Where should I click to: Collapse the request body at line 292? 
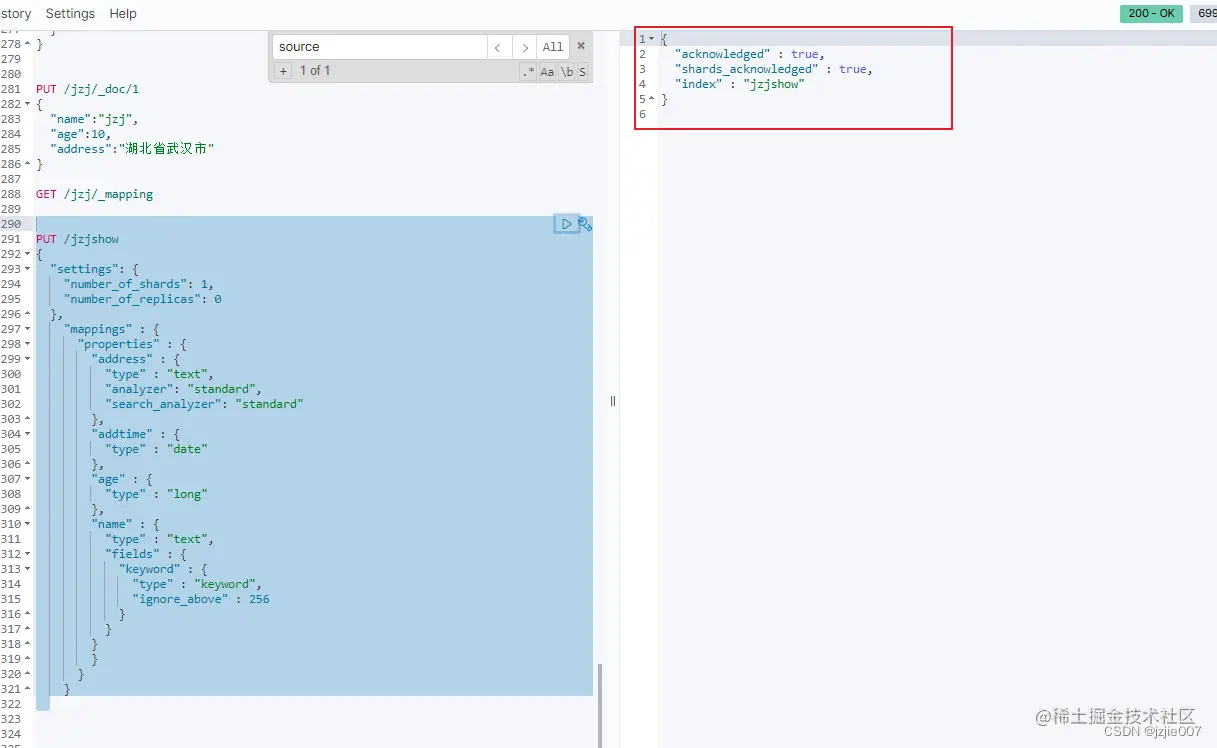(28, 254)
